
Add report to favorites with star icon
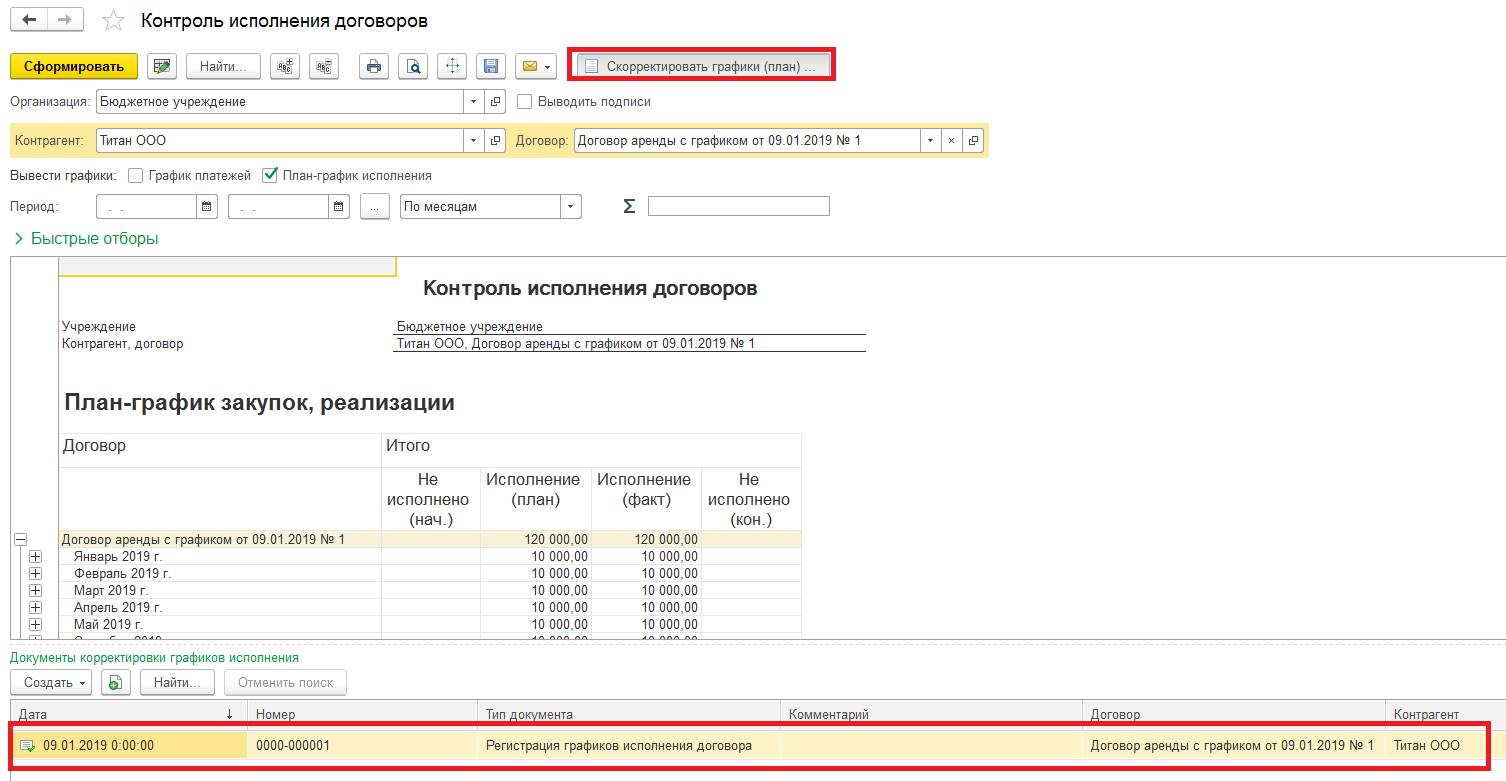click(x=114, y=21)
